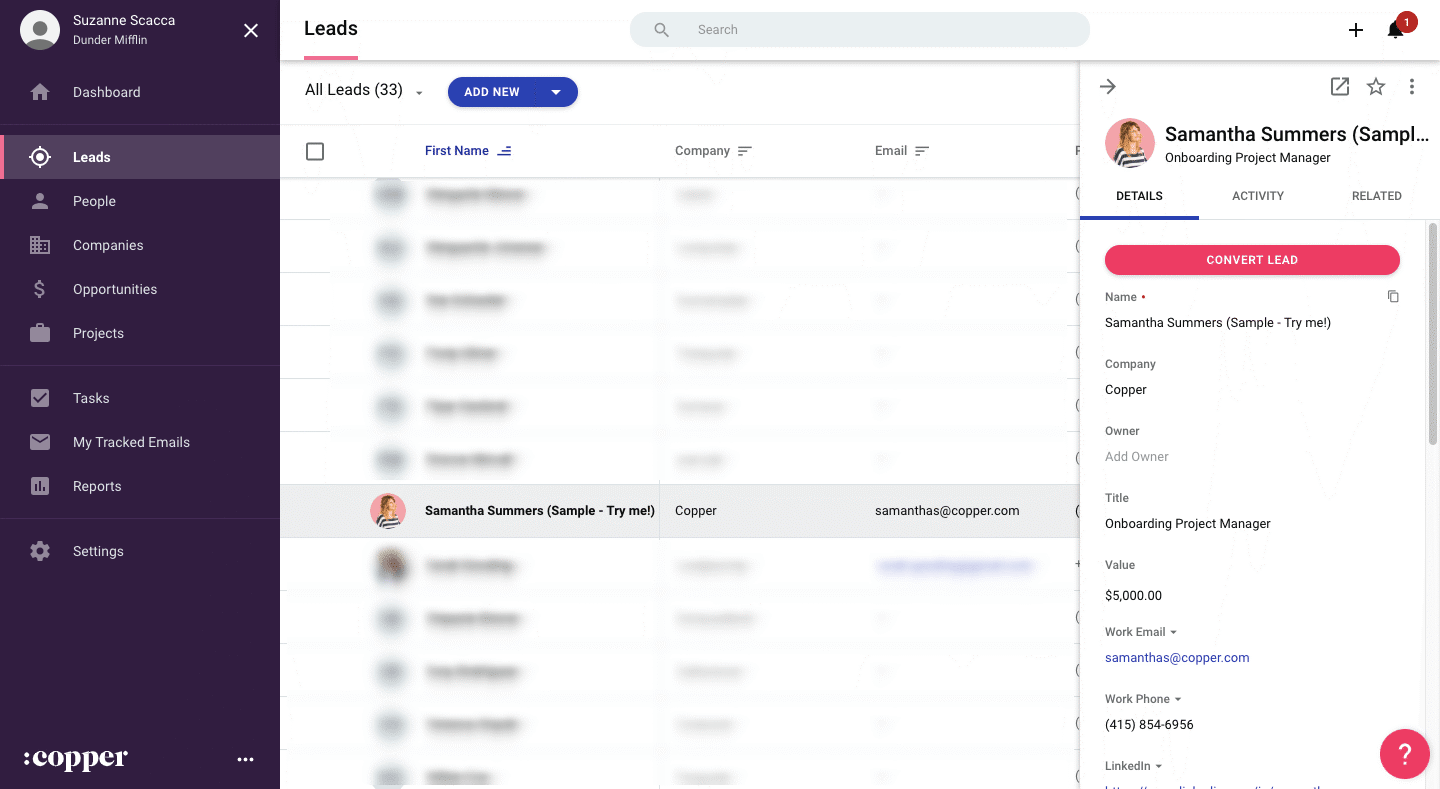Open the sidebar three-dot more menu

click(246, 760)
